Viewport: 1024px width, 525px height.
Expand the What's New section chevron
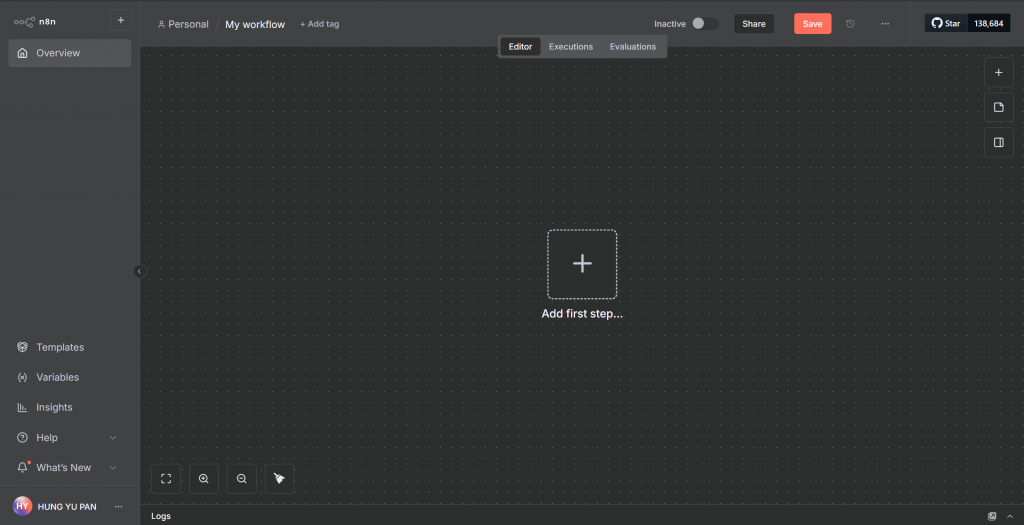click(113, 468)
